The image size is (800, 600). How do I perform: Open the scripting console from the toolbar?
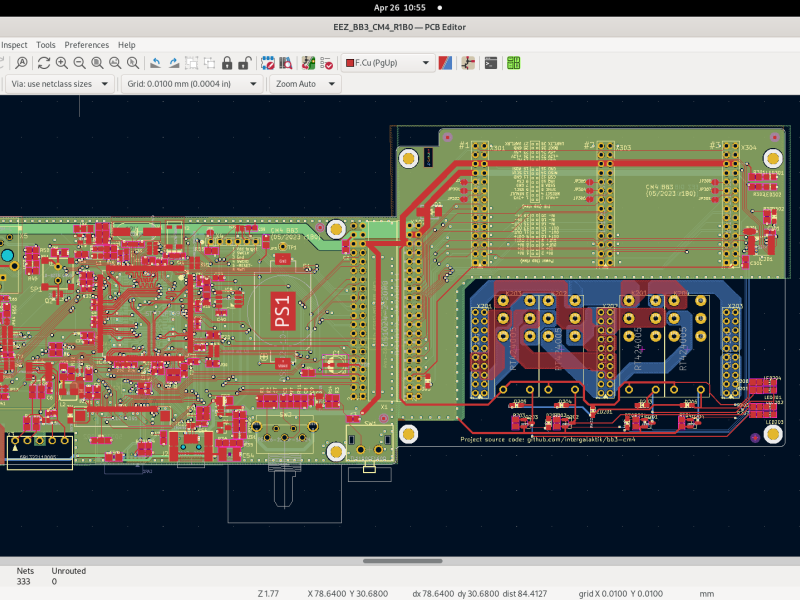click(490, 63)
